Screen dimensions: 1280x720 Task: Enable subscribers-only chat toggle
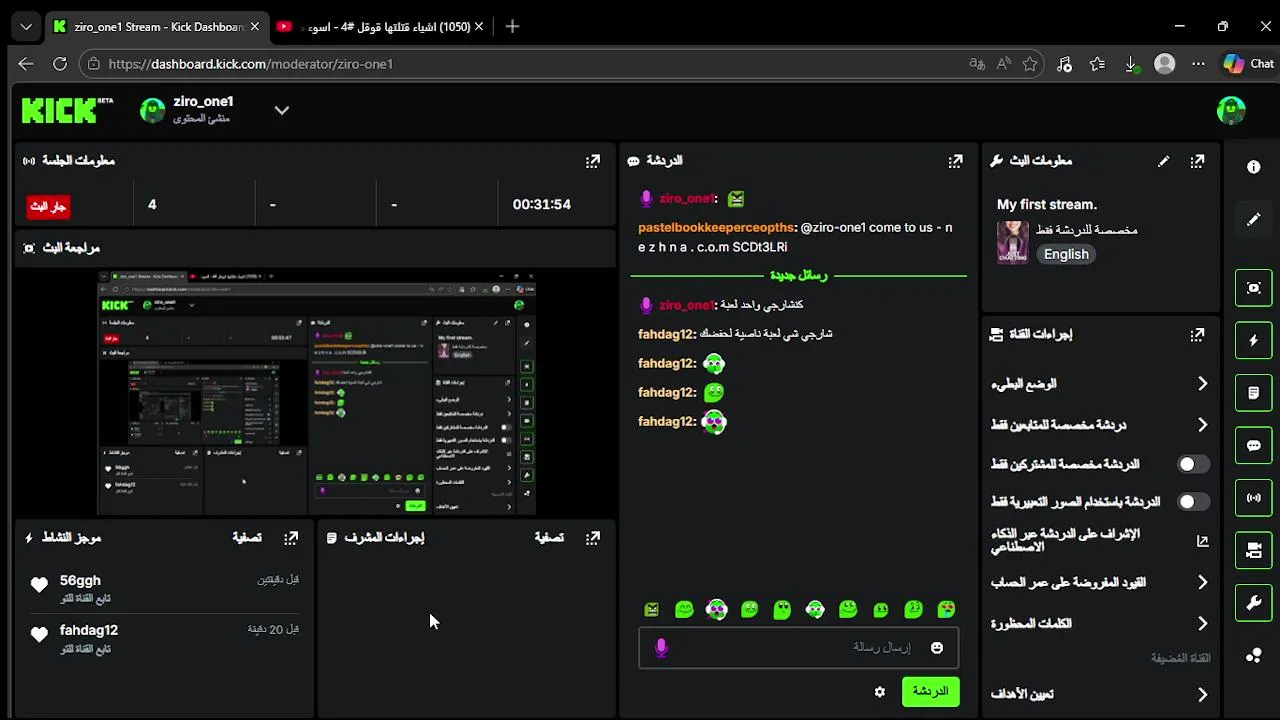pos(1193,464)
